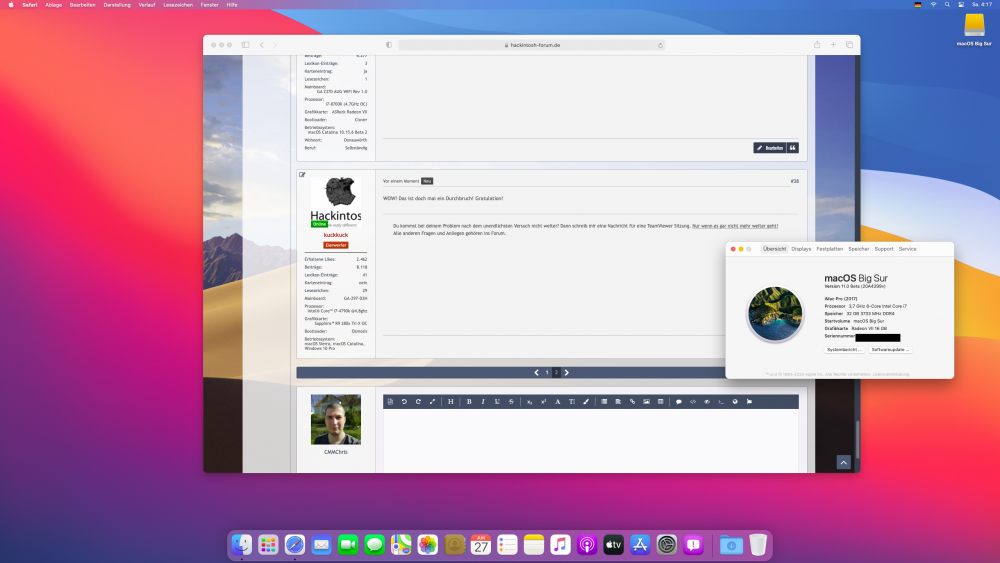Image resolution: width=1000 pixels, height=563 pixels.
Task: Click the insert image icon in the editor
Action: tap(646, 402)
